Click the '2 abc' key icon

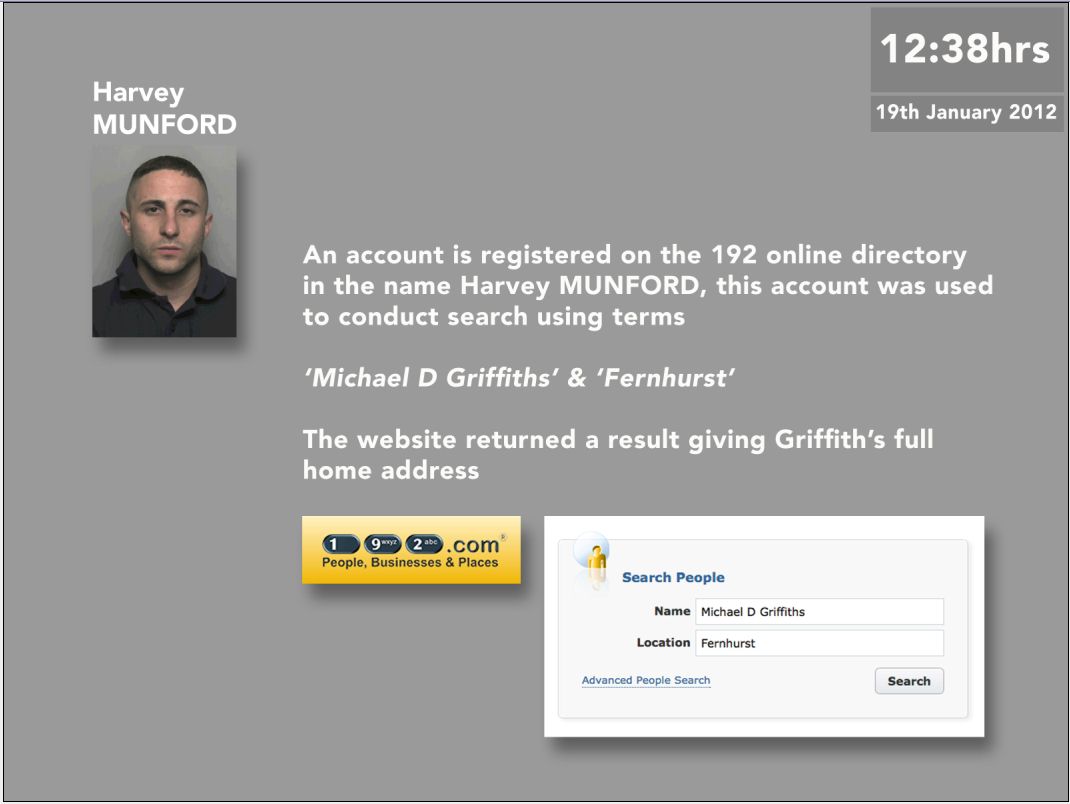point(424,545)
